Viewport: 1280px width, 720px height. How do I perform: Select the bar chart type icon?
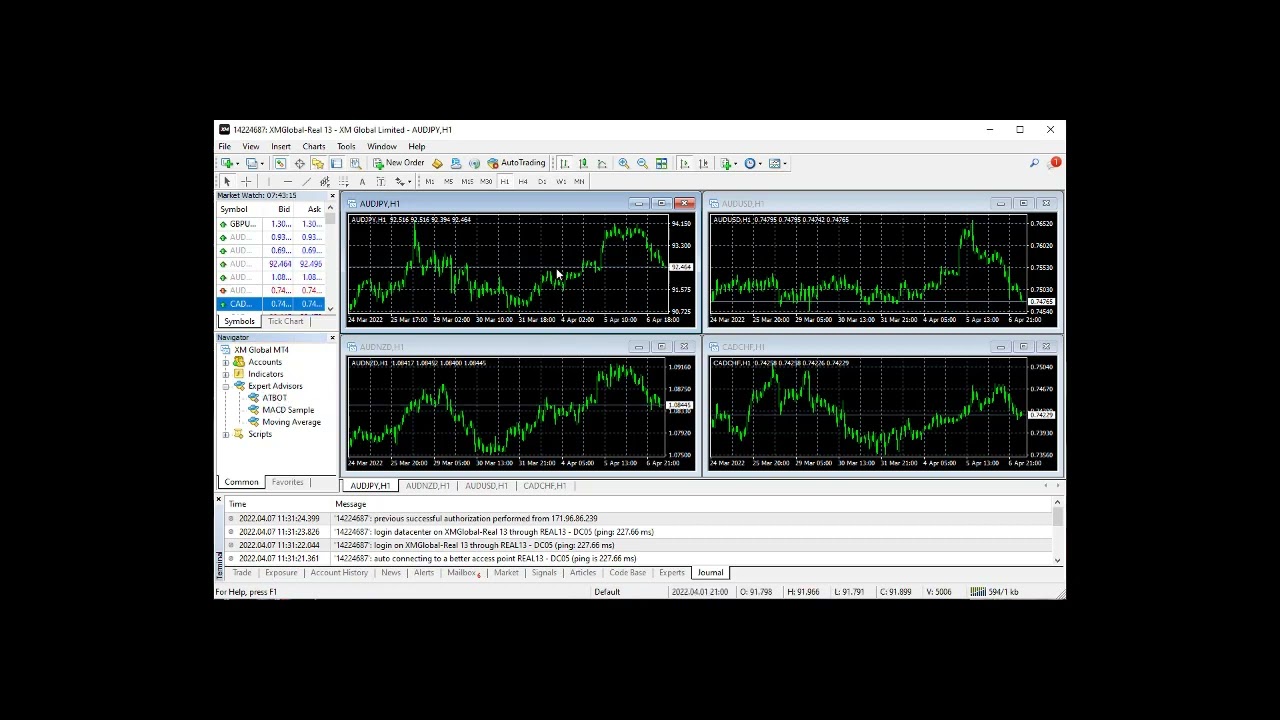coord(565,163)
